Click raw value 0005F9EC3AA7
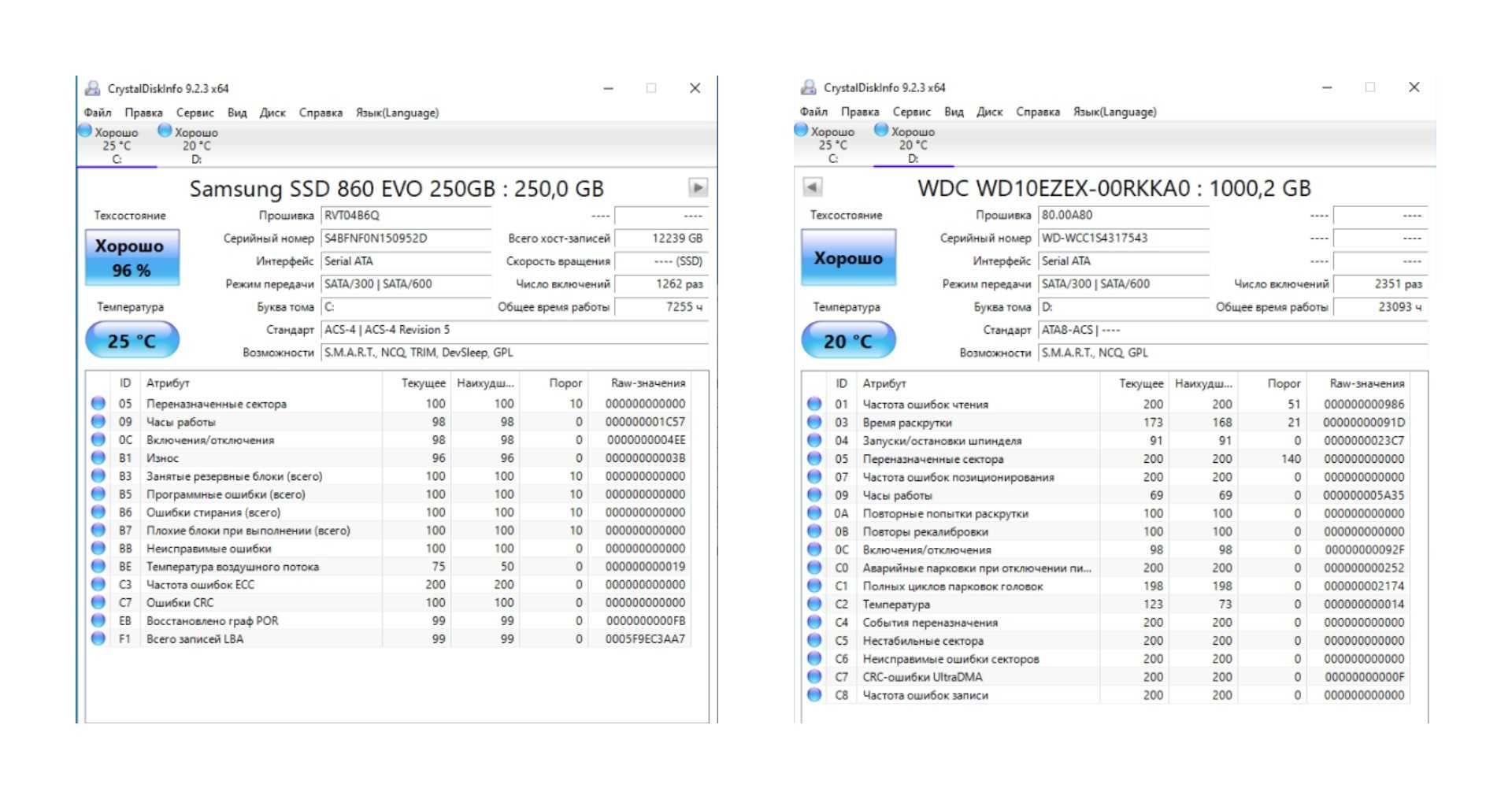 coord(645,639)
